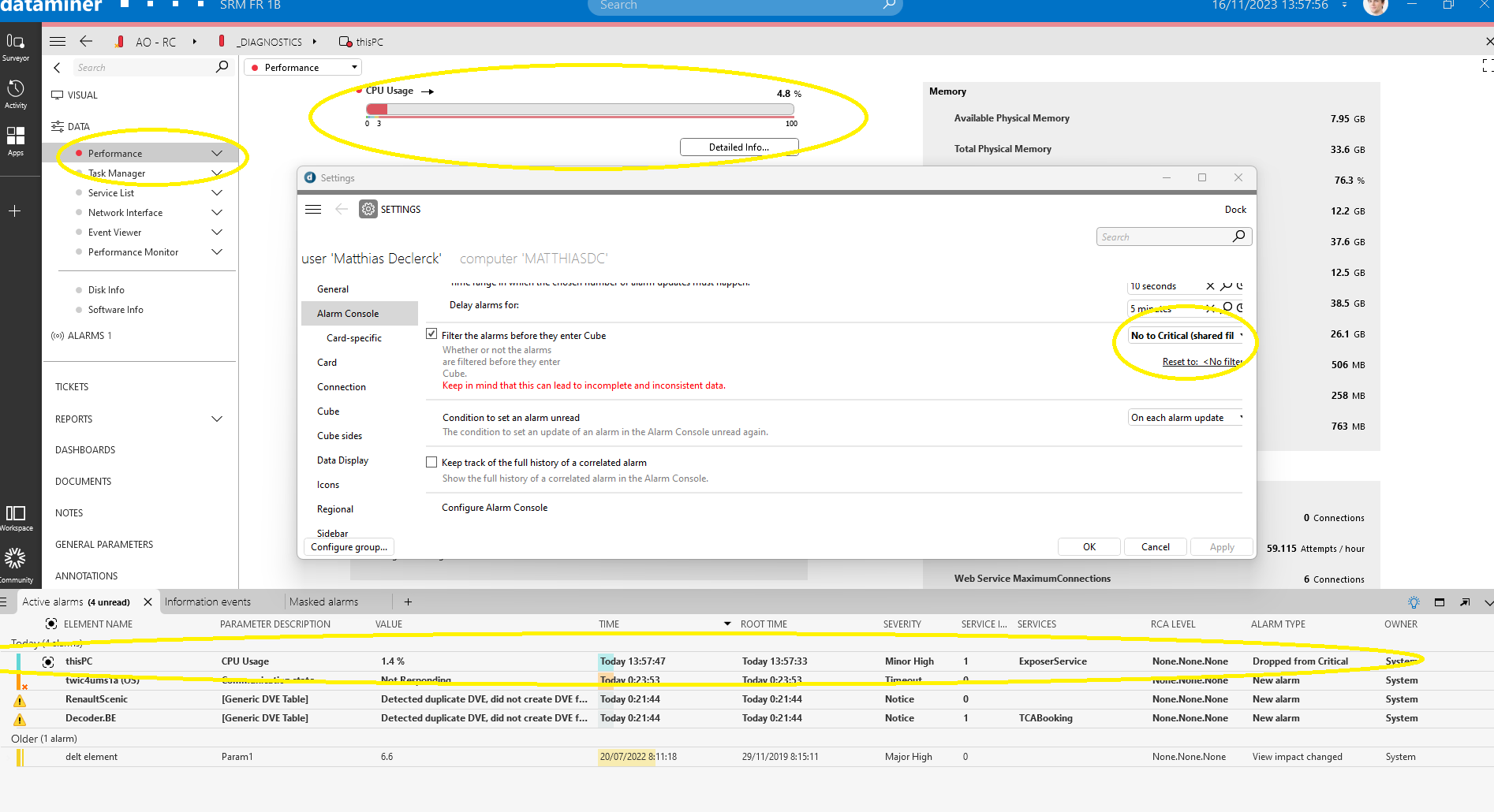Open the Connection settings category

click(x=342, y=386)
